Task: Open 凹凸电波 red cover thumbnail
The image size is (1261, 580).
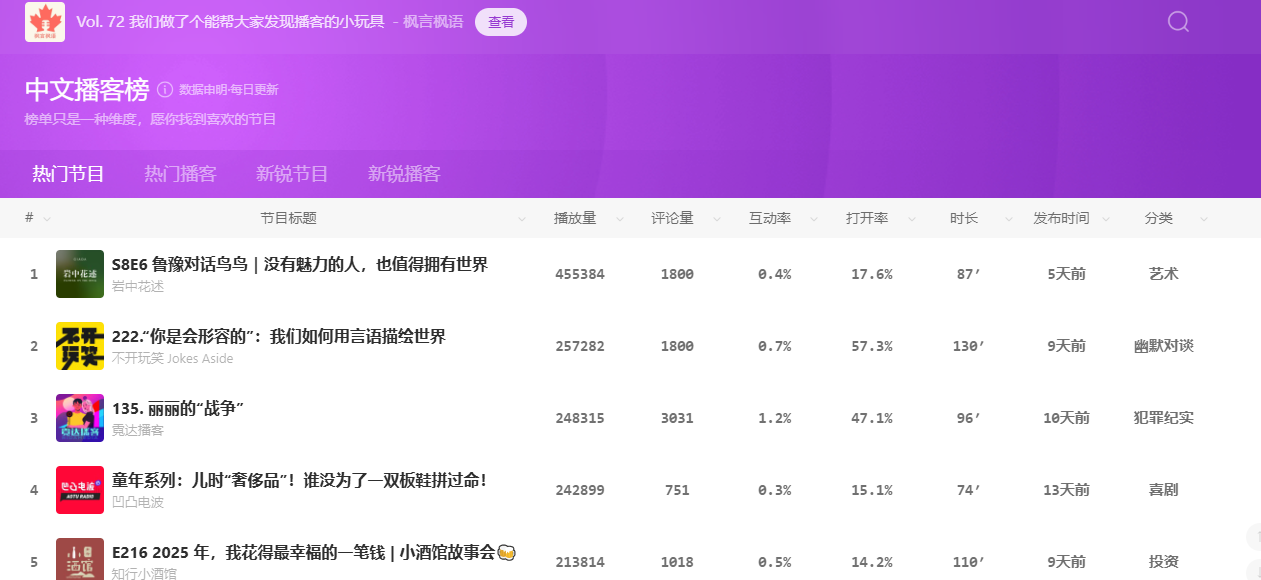Action: 80,490
